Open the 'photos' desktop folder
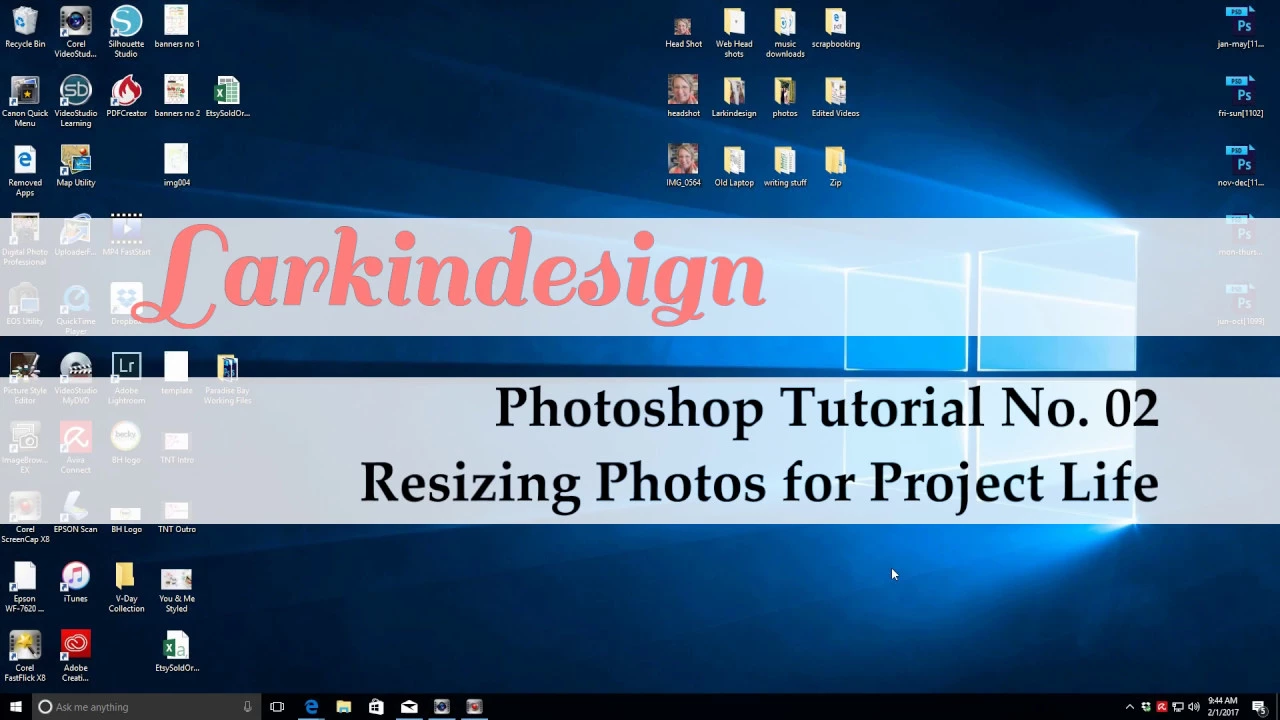The image size is (1280, 720). [785, 97]
